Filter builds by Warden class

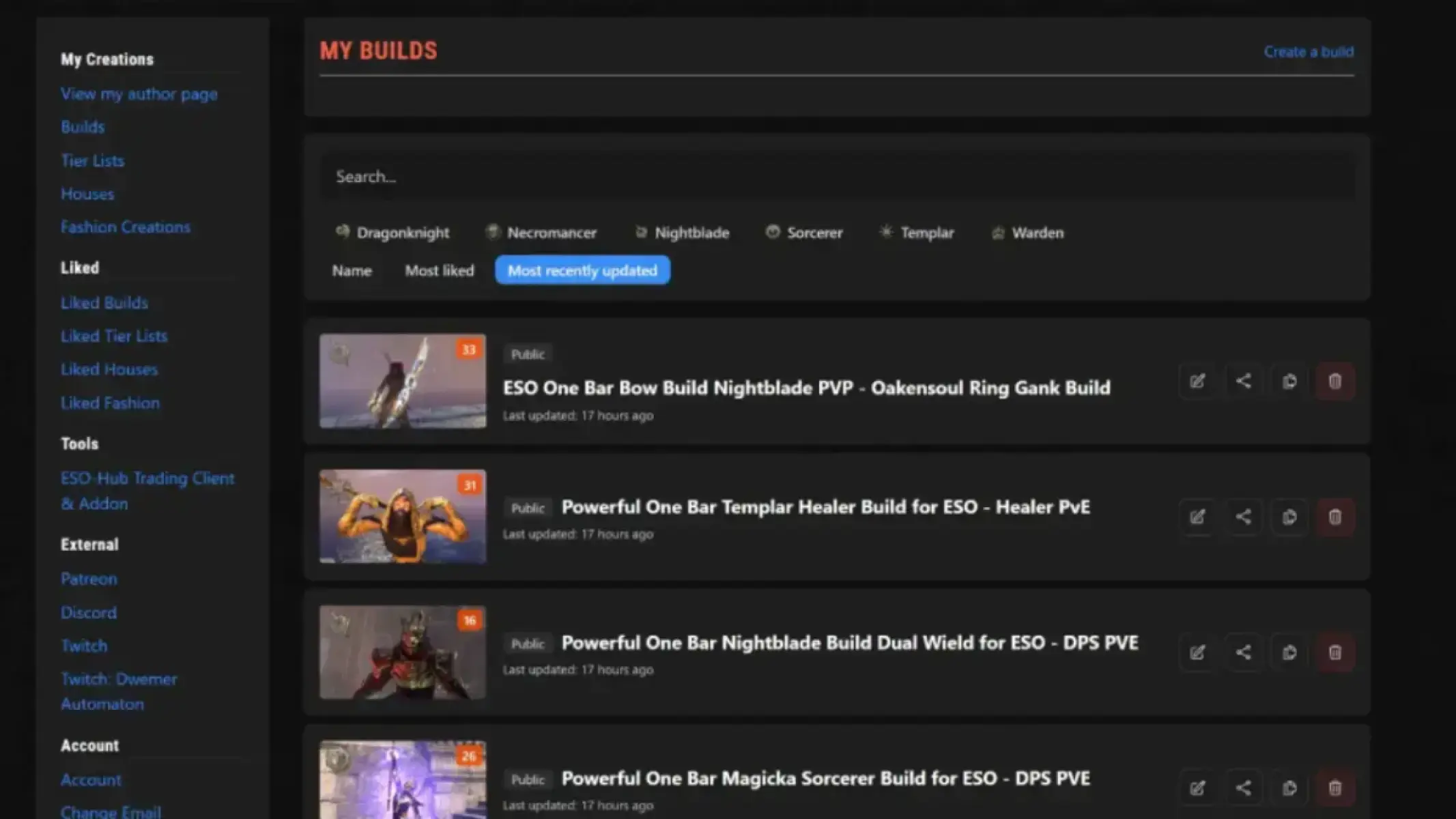click(1027, 233)
